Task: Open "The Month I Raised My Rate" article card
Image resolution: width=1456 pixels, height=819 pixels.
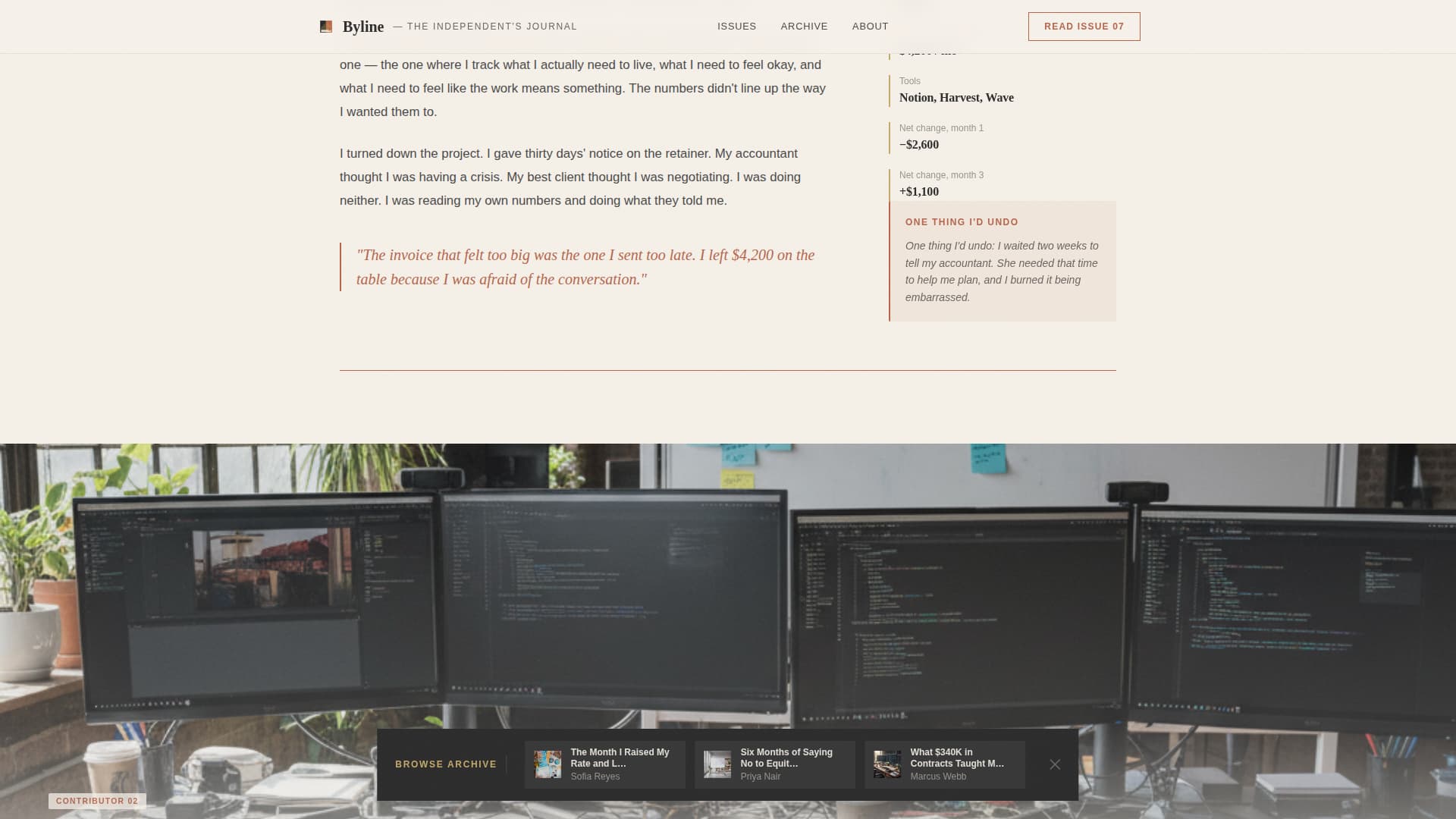Action: [604, 764]
